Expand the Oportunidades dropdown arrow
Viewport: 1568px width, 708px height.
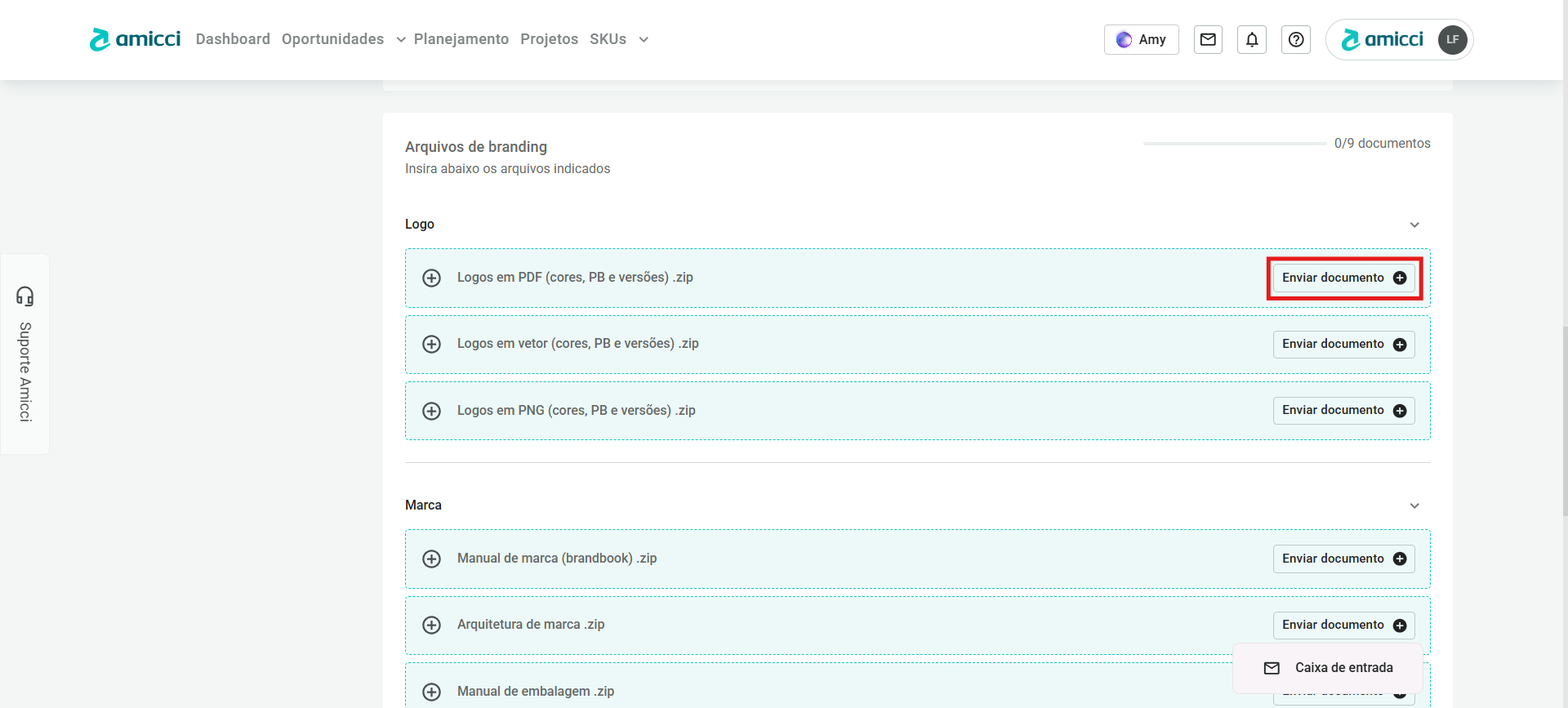click(x=401, y=40)
